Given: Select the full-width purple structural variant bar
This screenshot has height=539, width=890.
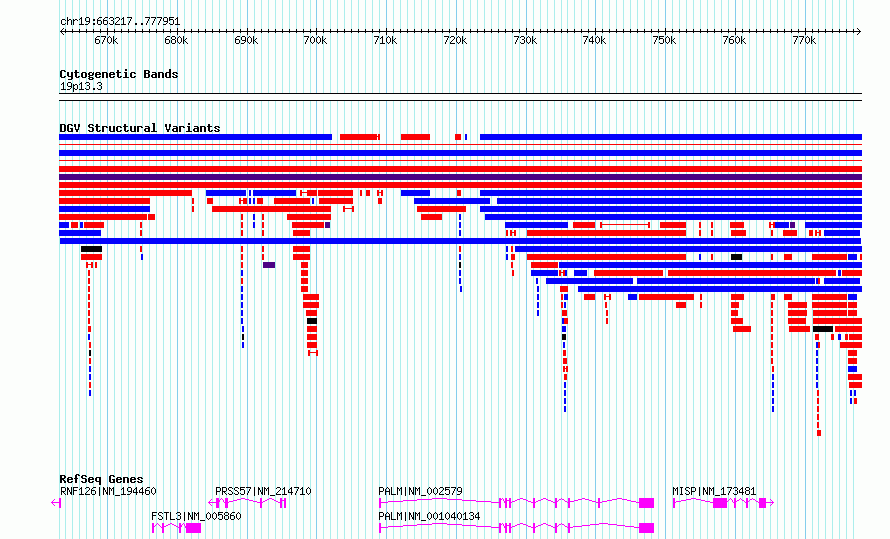Looking at the screenshot, I should click(x=460, y=177).
